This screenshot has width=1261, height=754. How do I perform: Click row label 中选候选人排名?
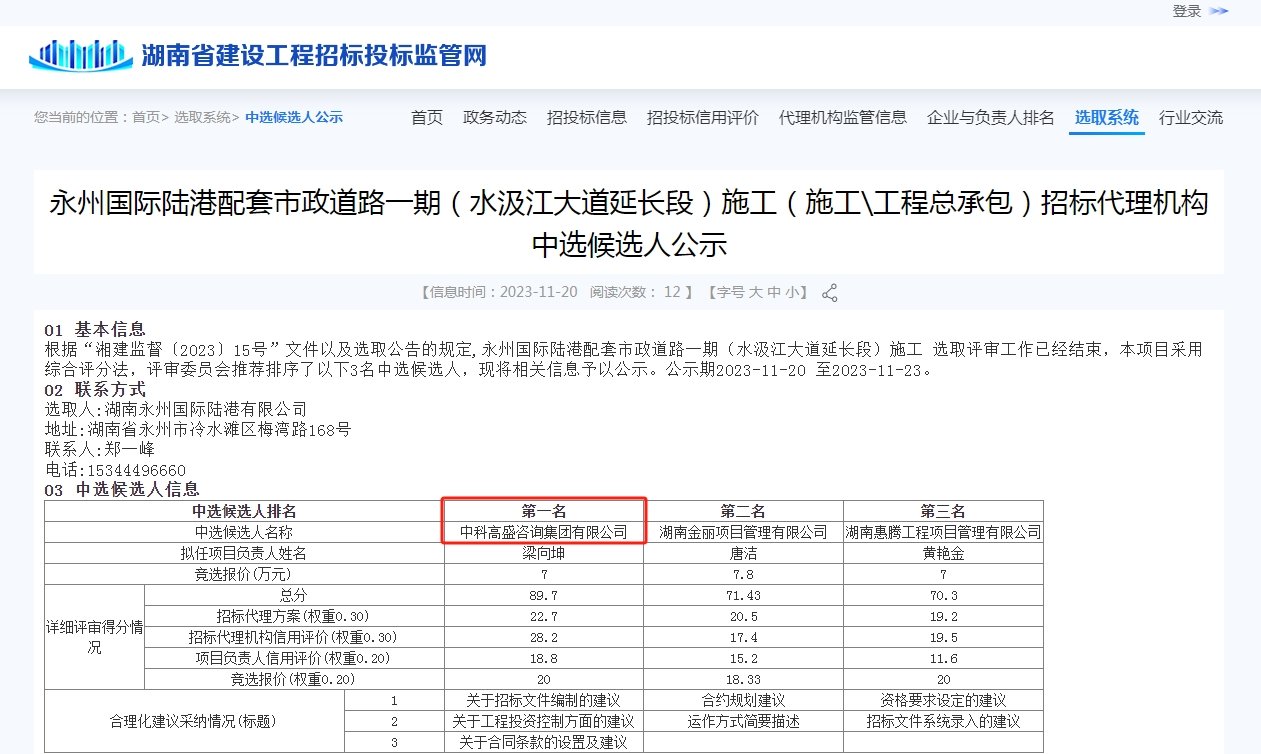(244, 511)
